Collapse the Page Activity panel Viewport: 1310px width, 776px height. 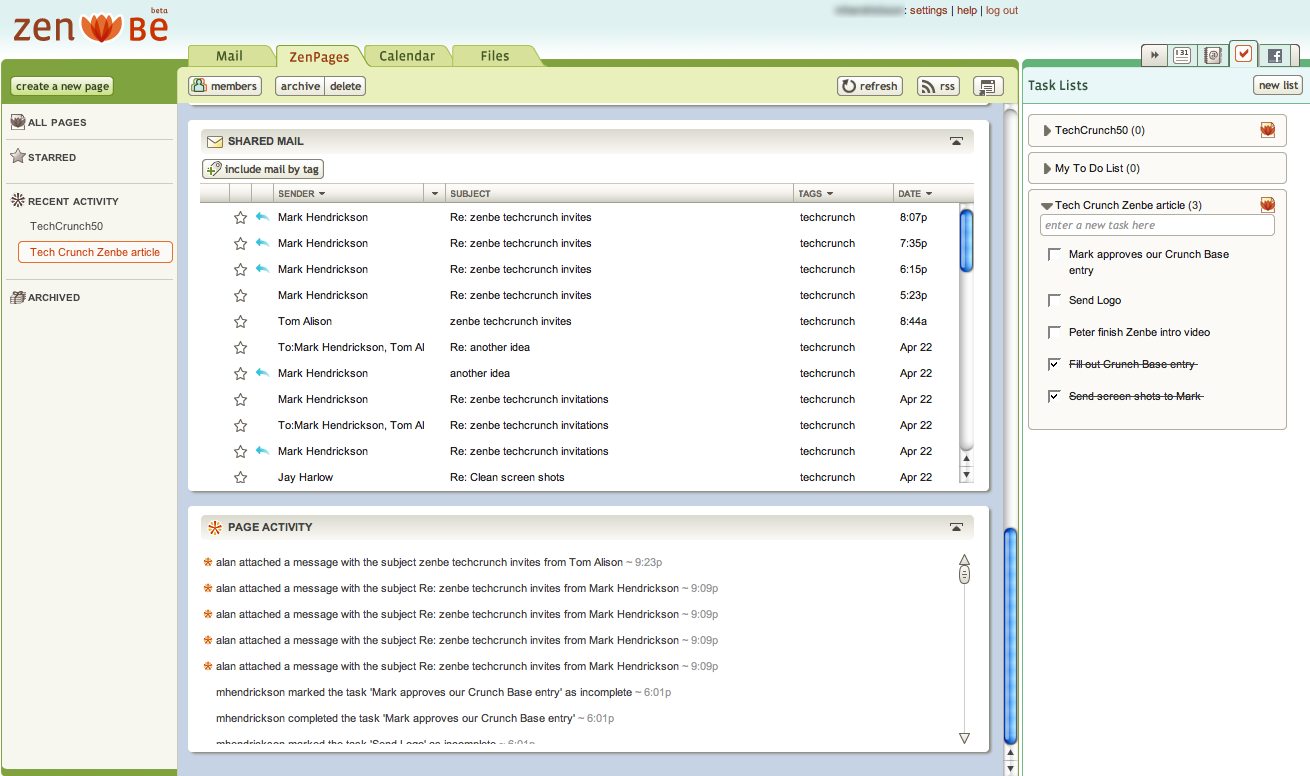957,527
